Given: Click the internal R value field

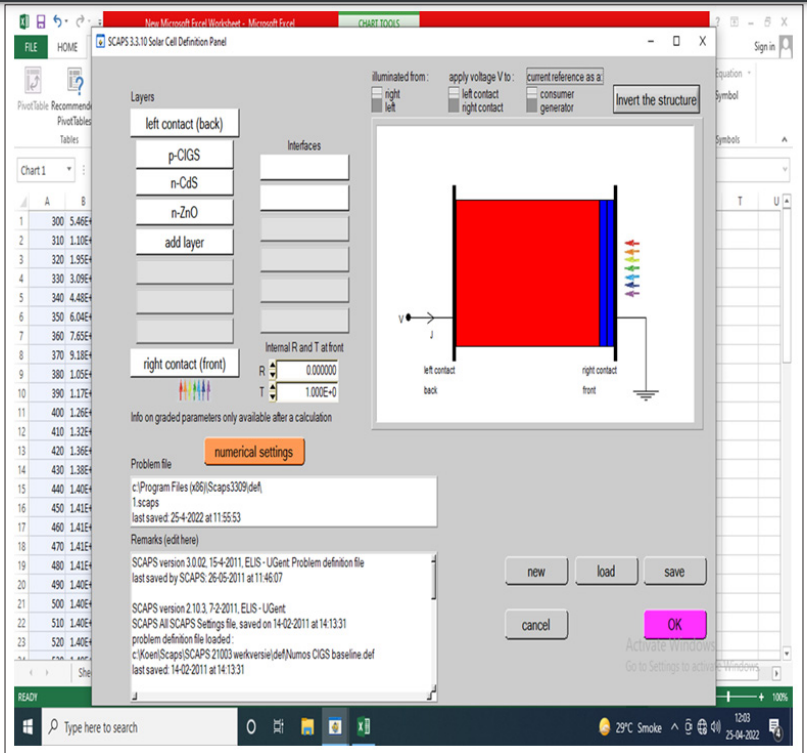Looking at the screenshot, I should pyautogui.click(x=307, y=370).
